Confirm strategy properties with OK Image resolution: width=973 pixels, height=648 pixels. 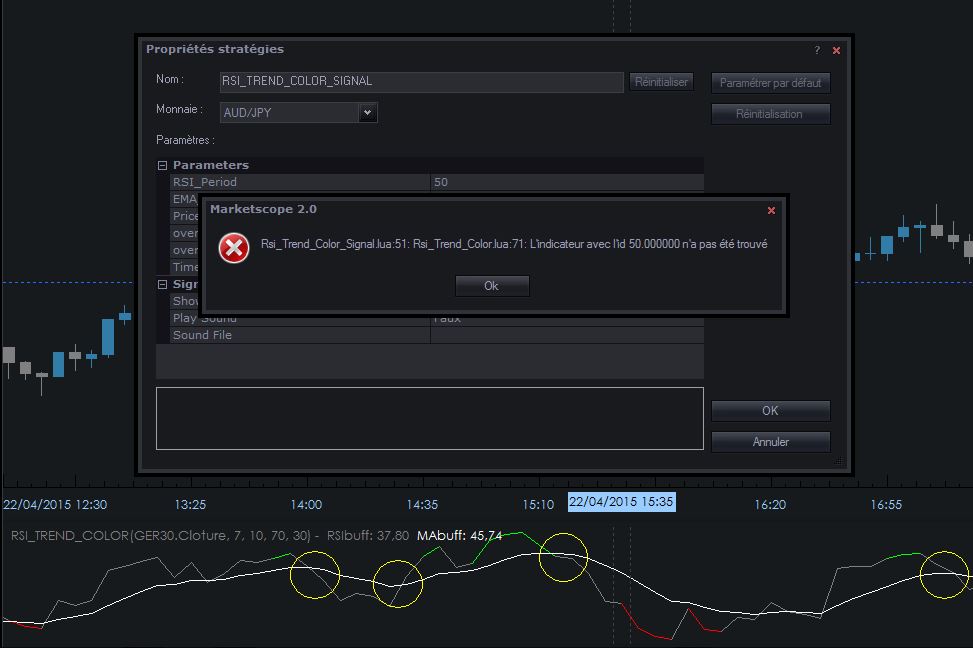pos(770,410)
